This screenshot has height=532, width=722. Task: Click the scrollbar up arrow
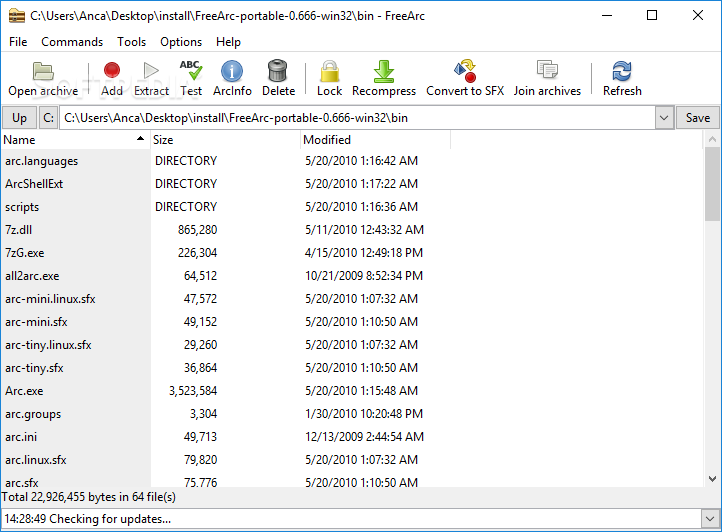pyautogui.click(x=712, y=139)
